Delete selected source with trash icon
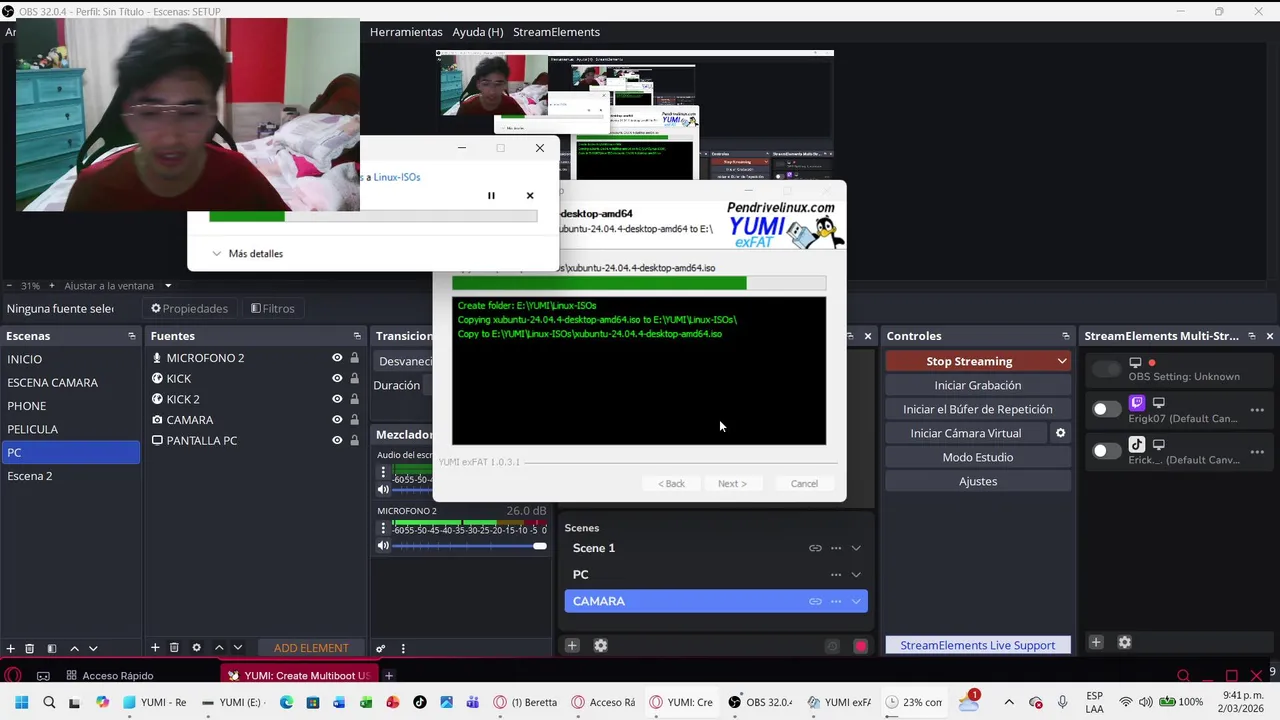The width and height of the screenshot is (1280, 720). pyautogui.click(x=174, y=648)
